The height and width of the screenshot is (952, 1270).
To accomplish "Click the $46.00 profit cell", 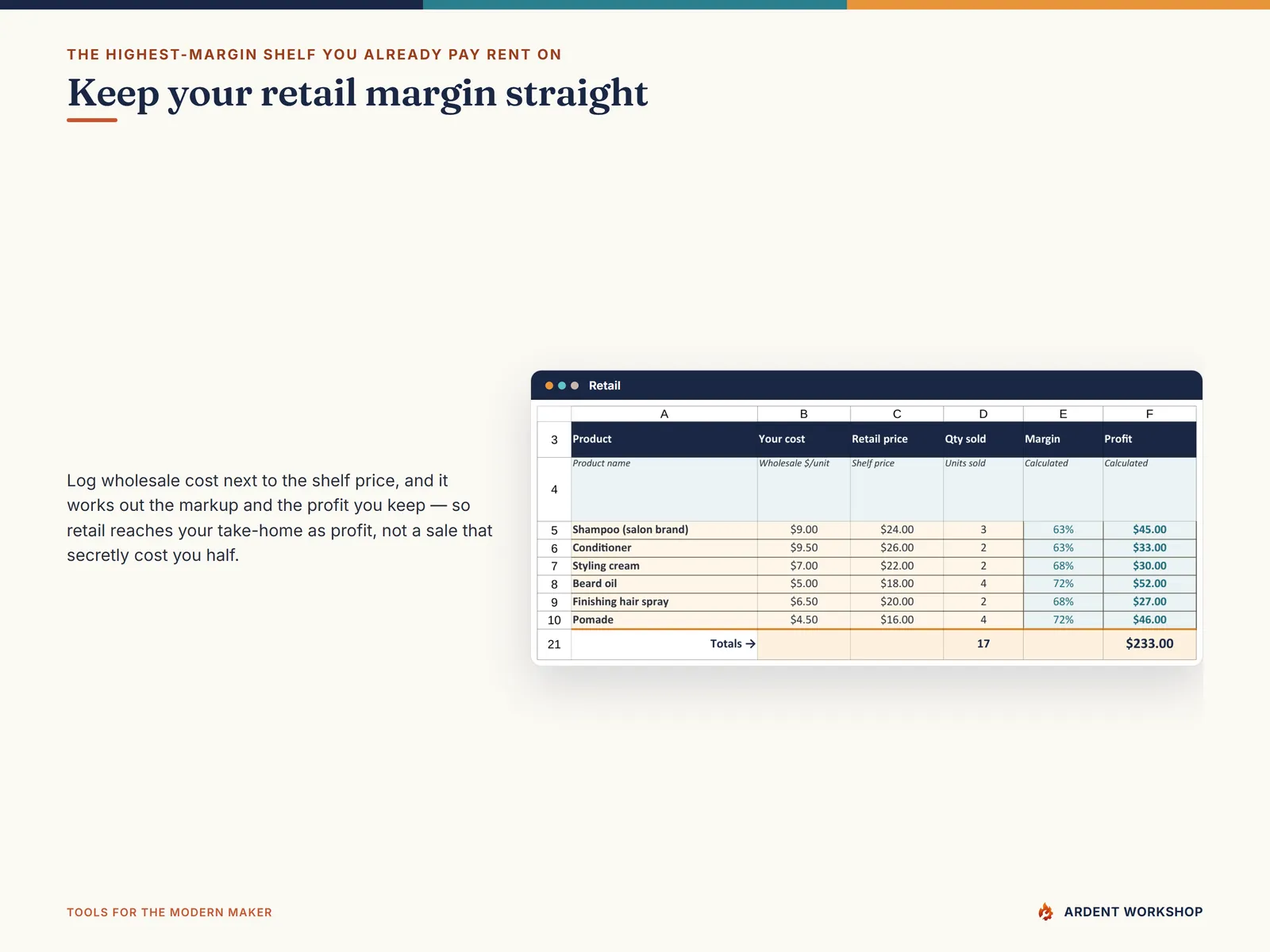I will click(x=1149, y=620).
